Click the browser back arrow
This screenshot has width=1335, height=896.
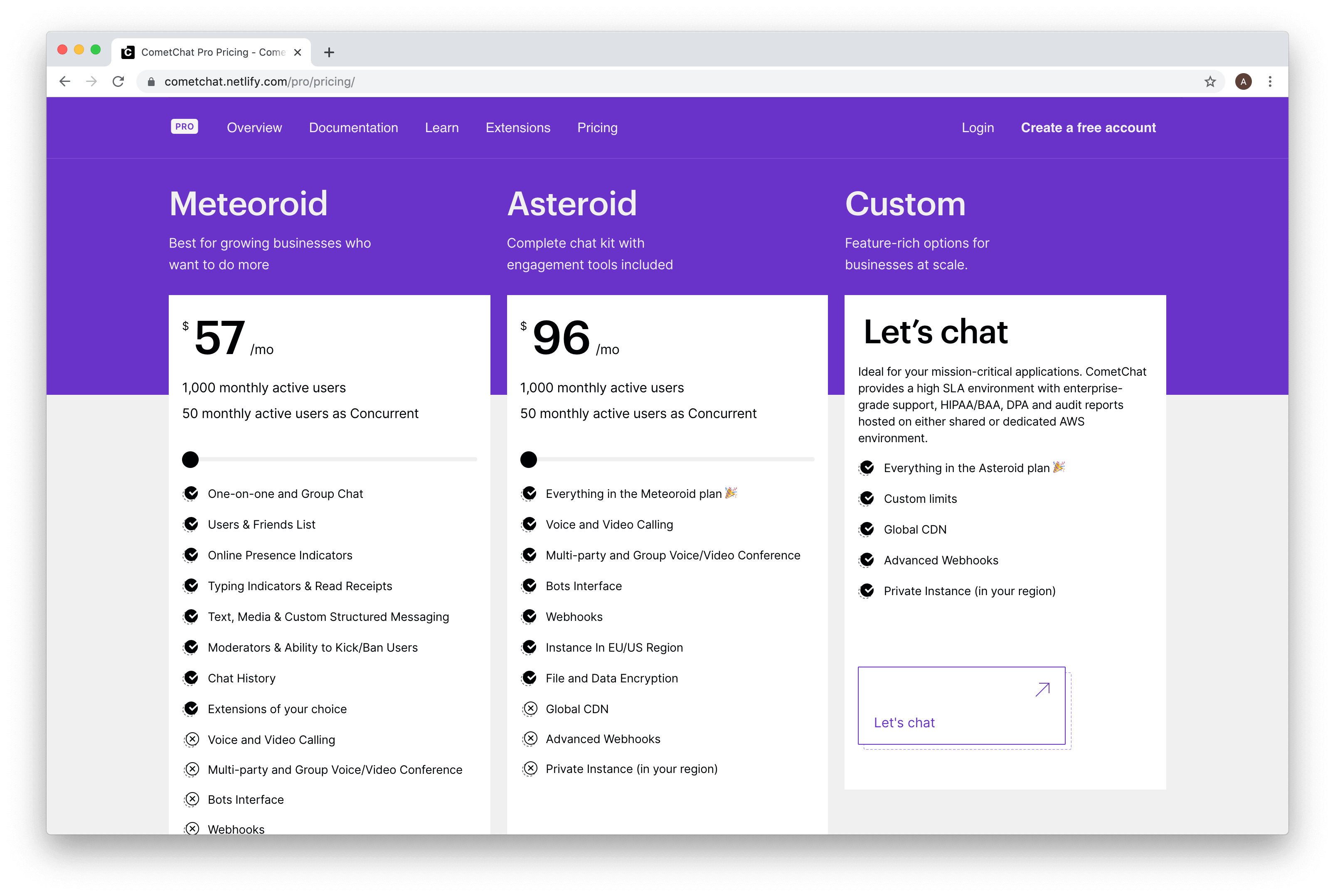click(65, 82)
